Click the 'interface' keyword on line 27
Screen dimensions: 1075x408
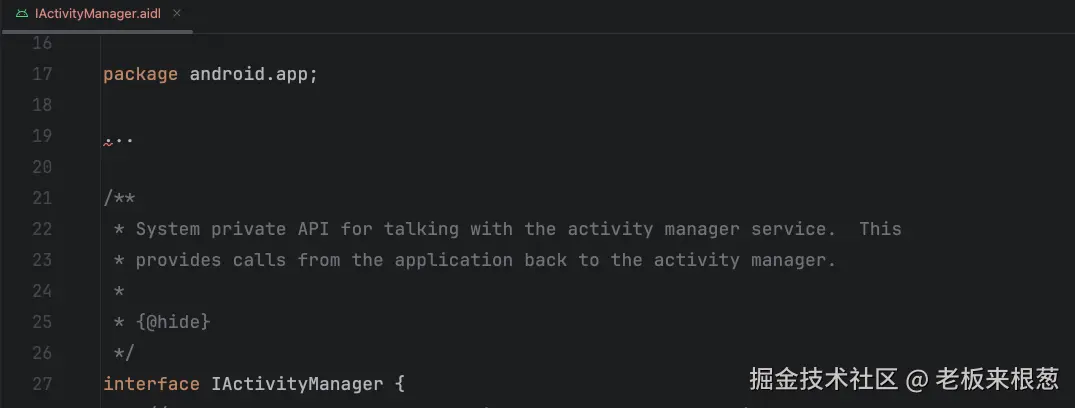click(x=151, y=384)
